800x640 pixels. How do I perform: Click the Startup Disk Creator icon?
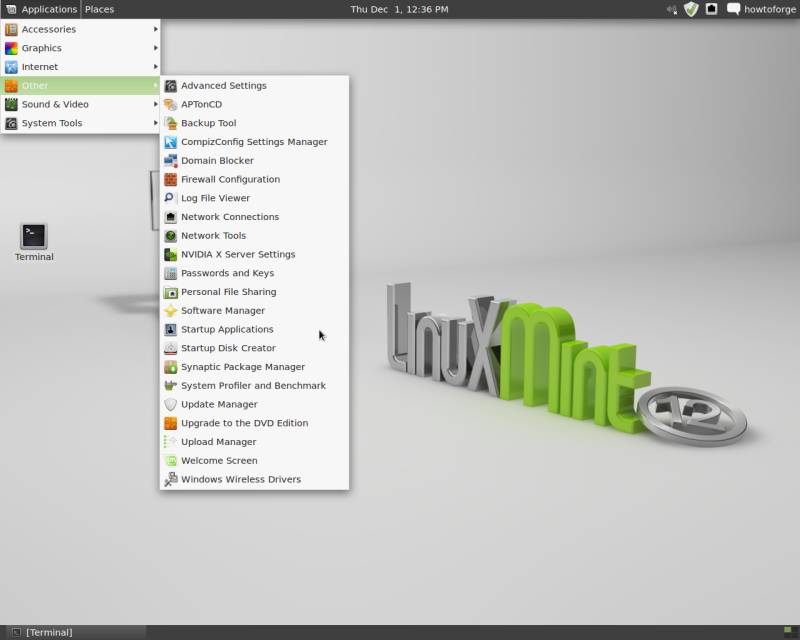point(170,348)
